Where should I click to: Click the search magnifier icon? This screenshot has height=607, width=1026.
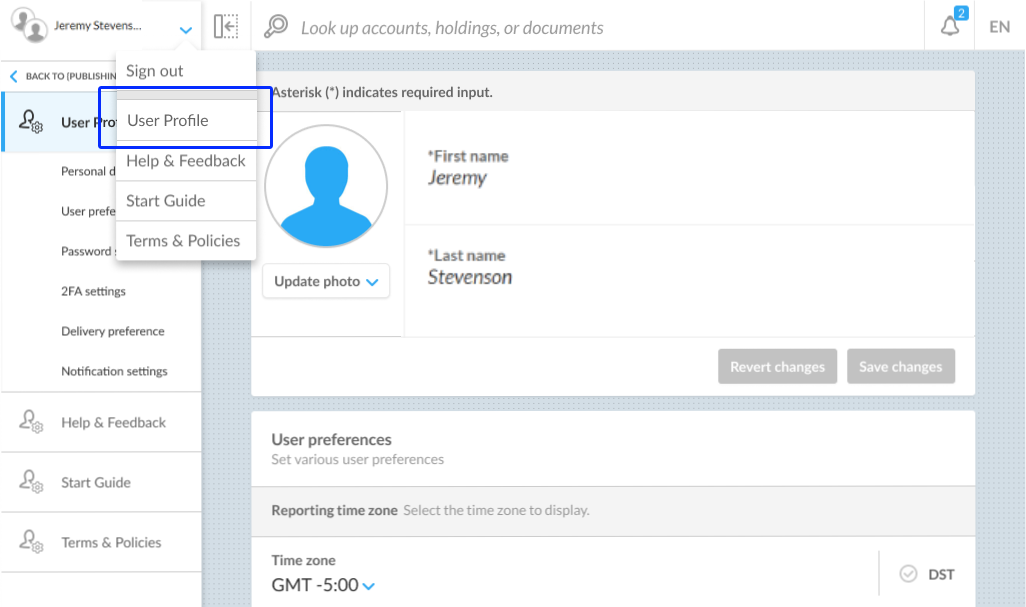coord(275,27)
